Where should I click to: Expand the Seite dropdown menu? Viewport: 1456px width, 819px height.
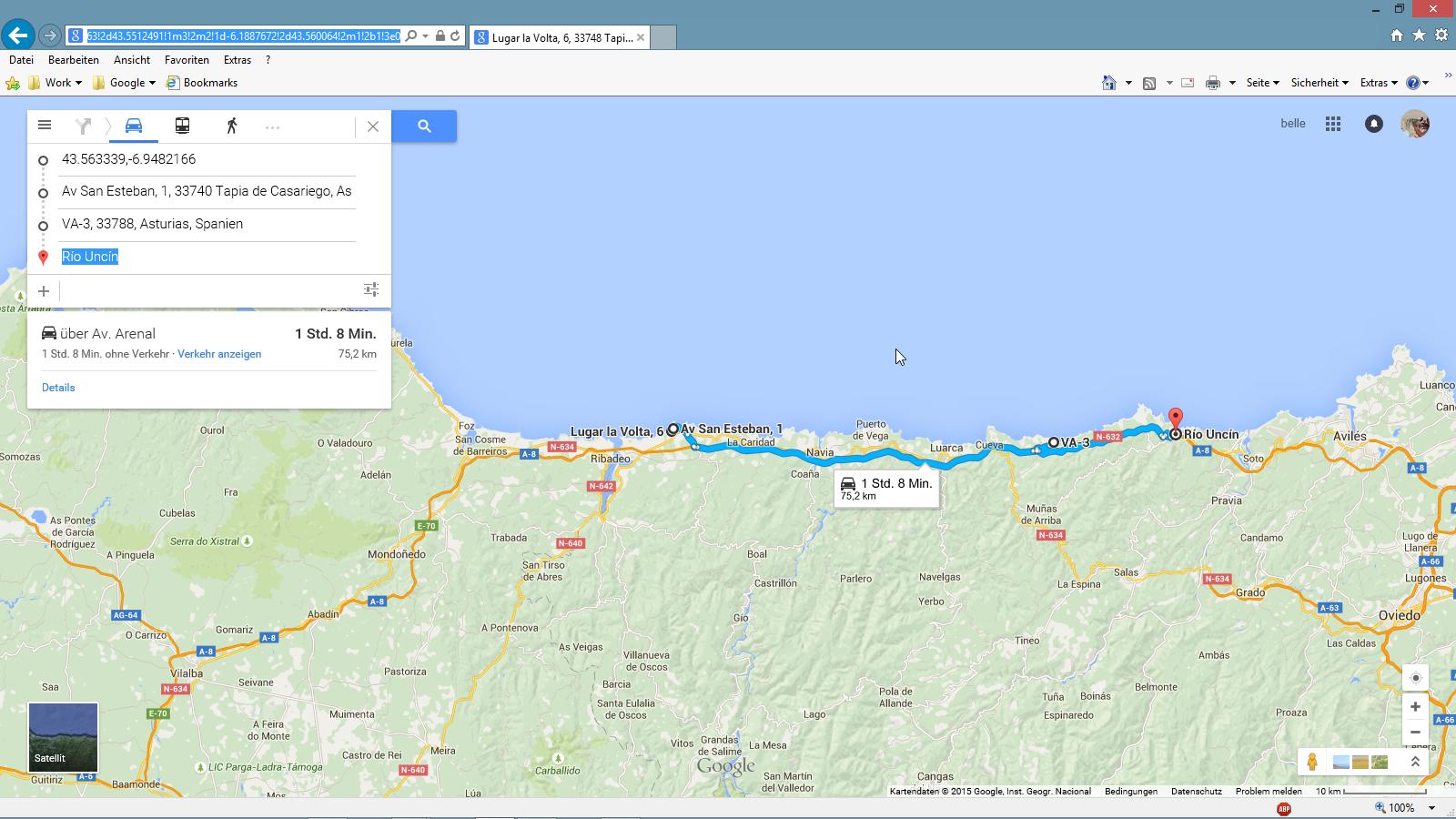click(x=1263, y=83)
